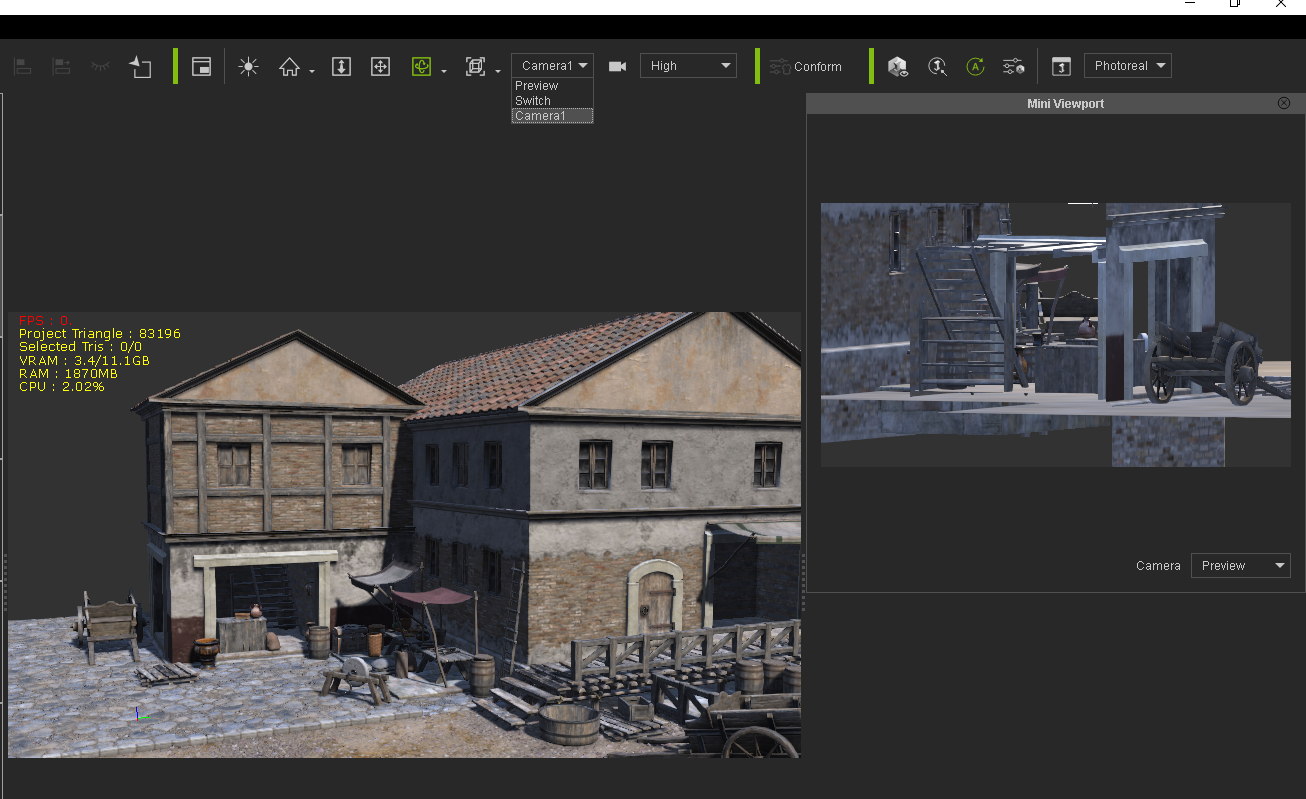The image size is (1306, 799).
Task: Click the cube-with-eye display icon
Action: point(898,67)
